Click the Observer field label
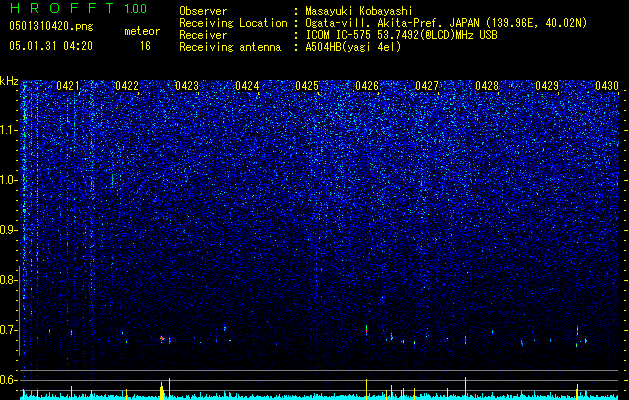The image size is (629, 400). (203, 11)
